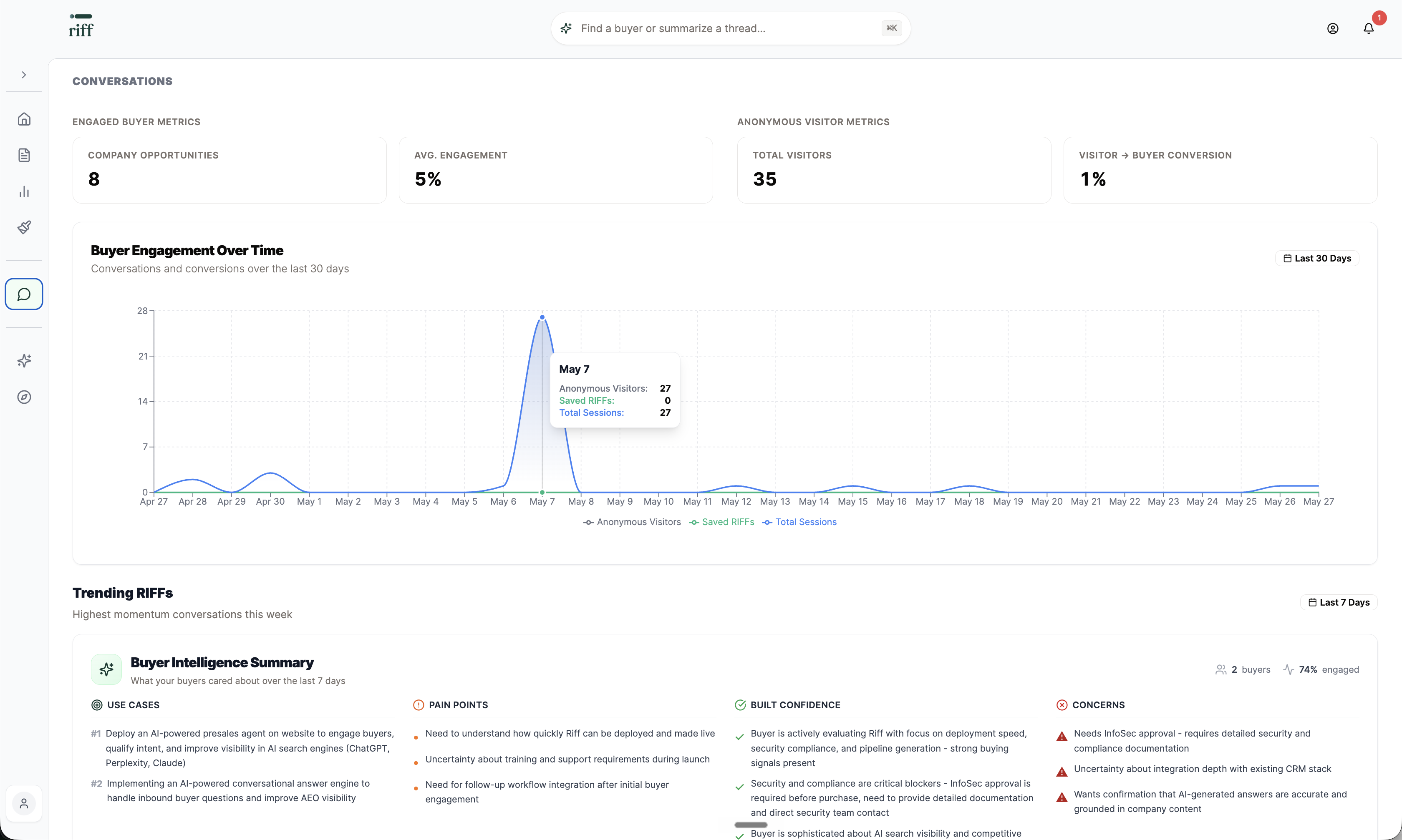Click the riff logo

pyautogui.click(x=81, y=26)
